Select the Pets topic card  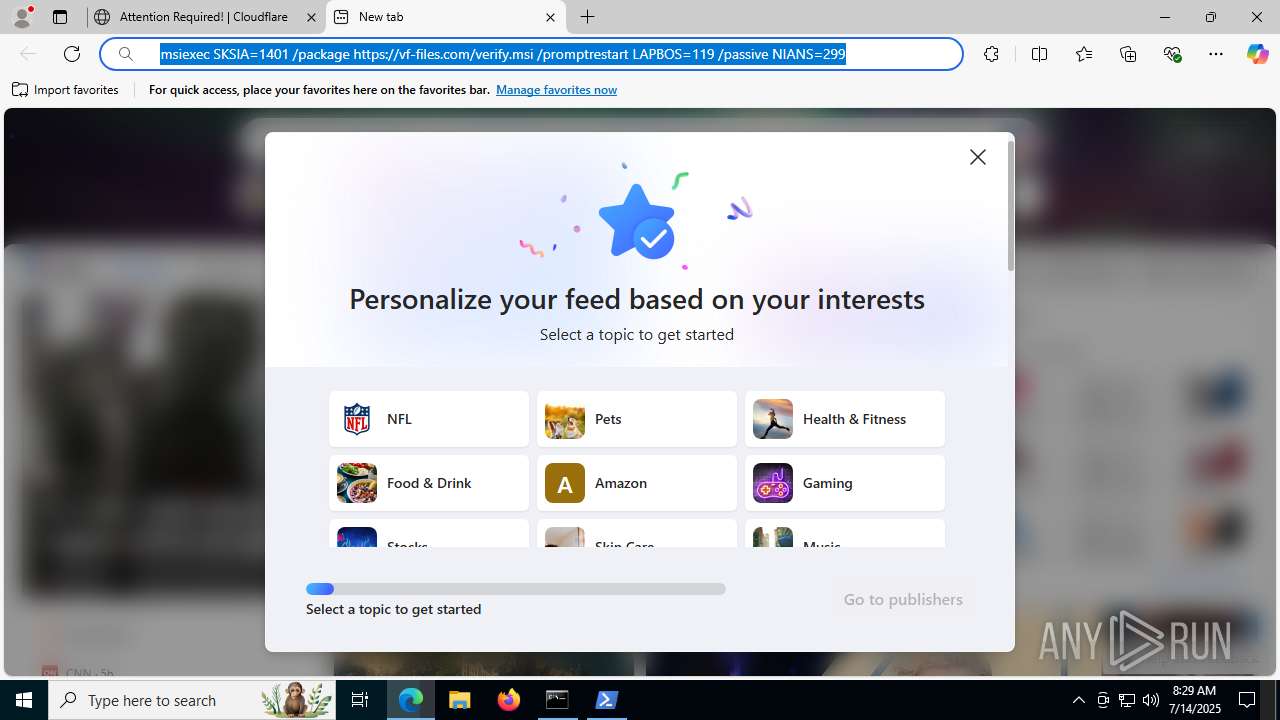coord(637,419)
